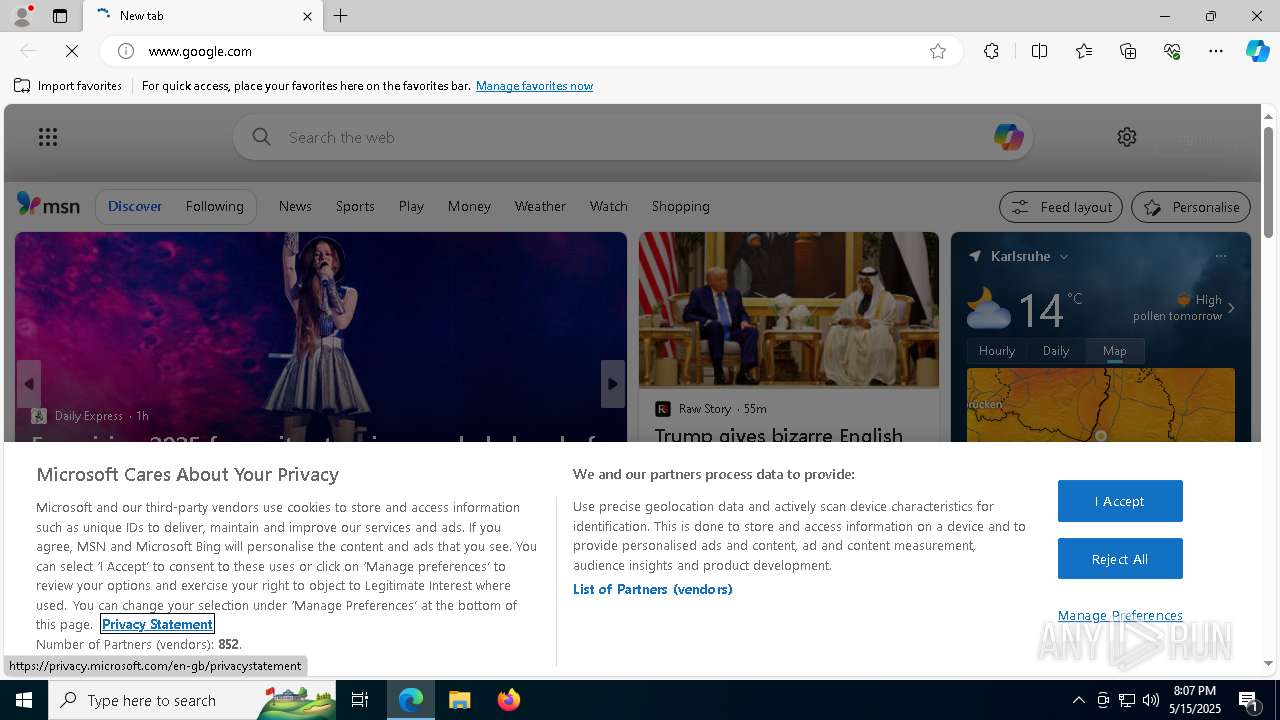Open page settings gear icon
Image resolution: width=1280 pixels, height=720 pixels.
tap(1127, 137)
